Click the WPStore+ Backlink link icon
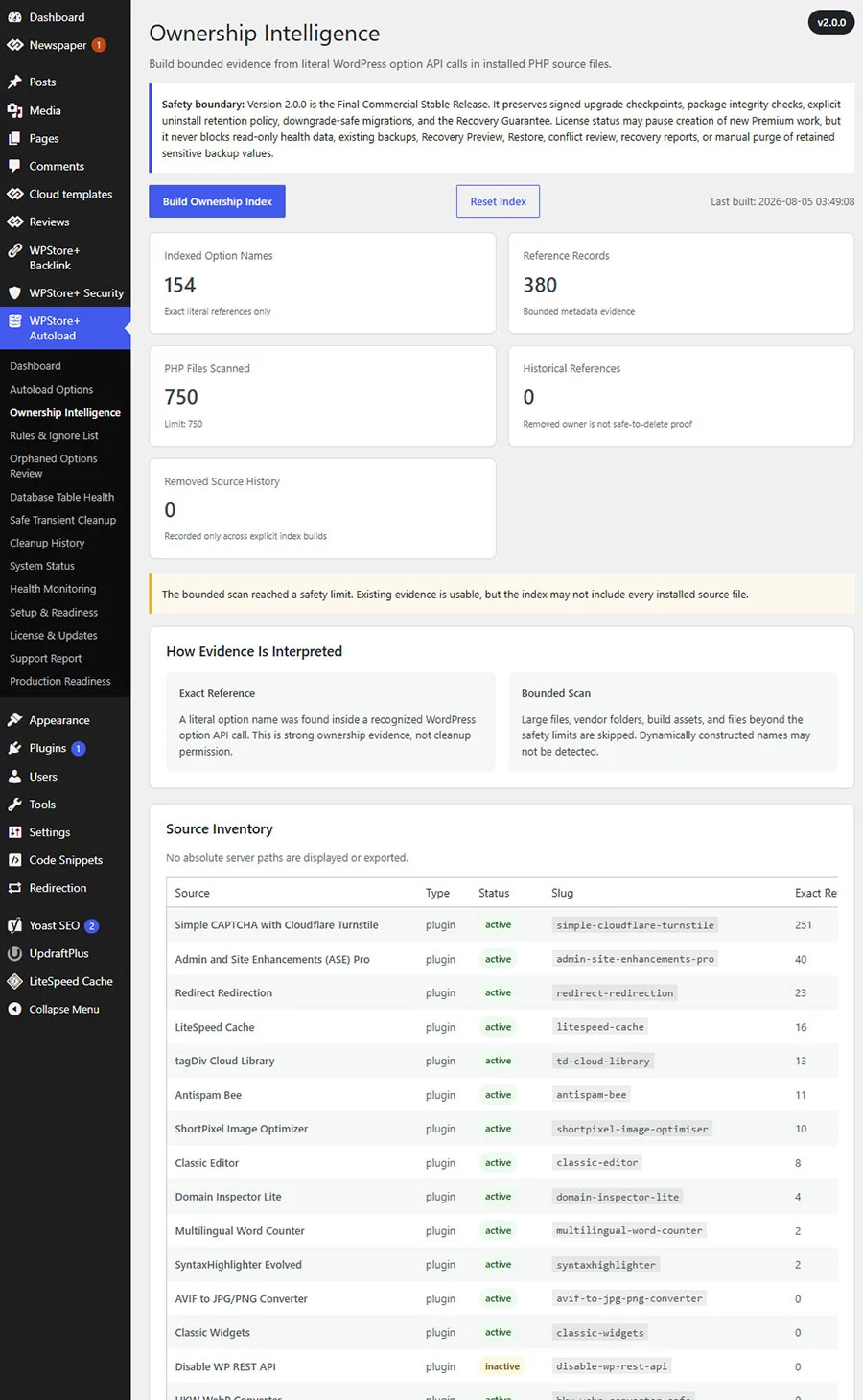863x1400 pixels. pyautogui.click(x=14, y=250)
